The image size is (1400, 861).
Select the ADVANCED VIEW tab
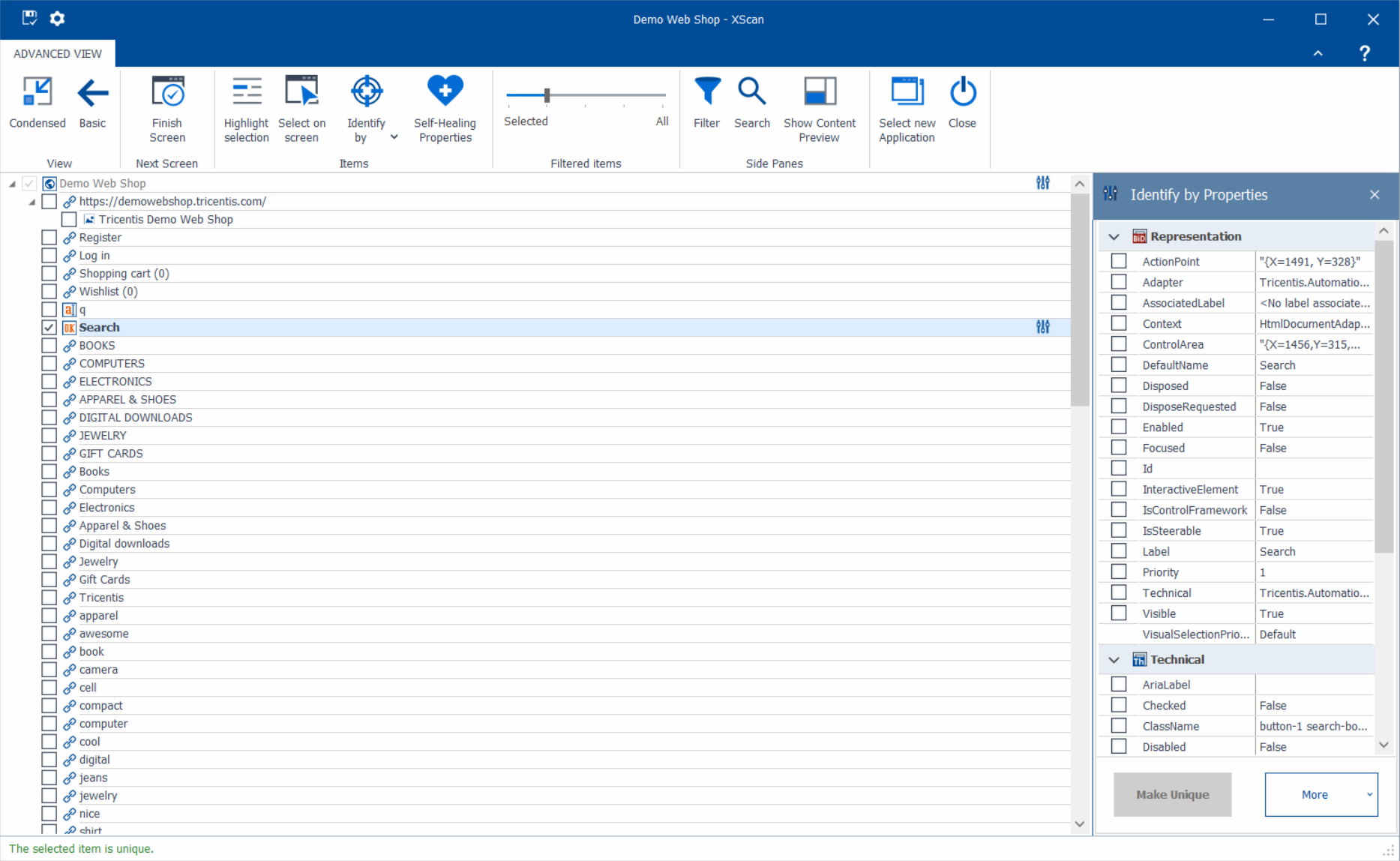point(58,54)
